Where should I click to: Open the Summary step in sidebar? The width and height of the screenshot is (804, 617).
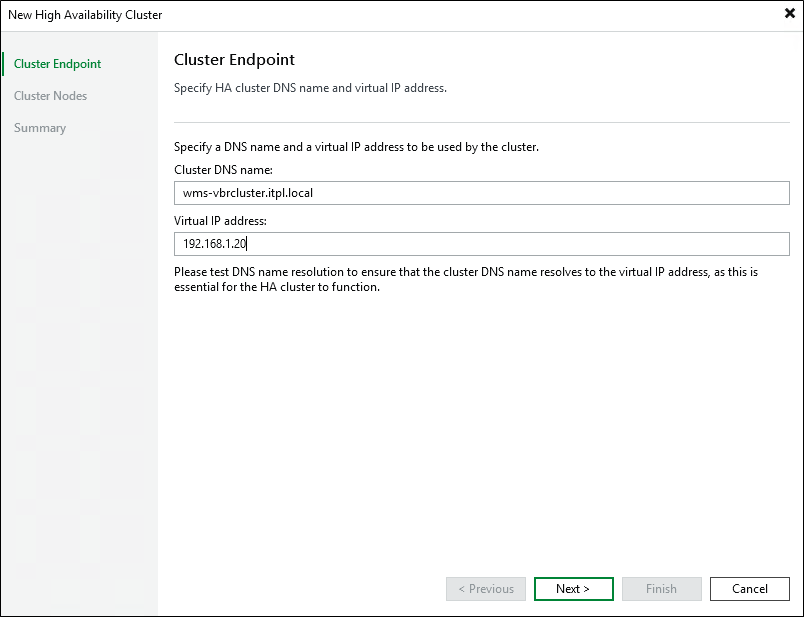40,128
